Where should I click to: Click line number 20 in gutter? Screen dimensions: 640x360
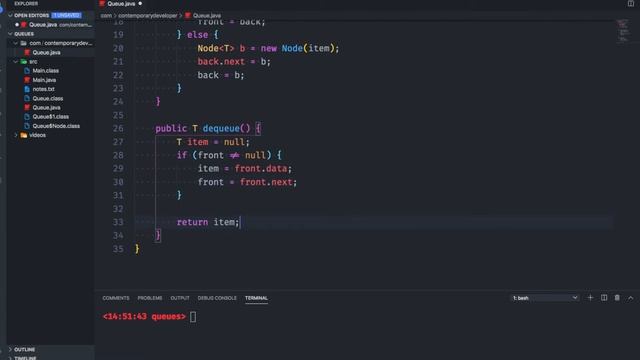pos(118,48)
